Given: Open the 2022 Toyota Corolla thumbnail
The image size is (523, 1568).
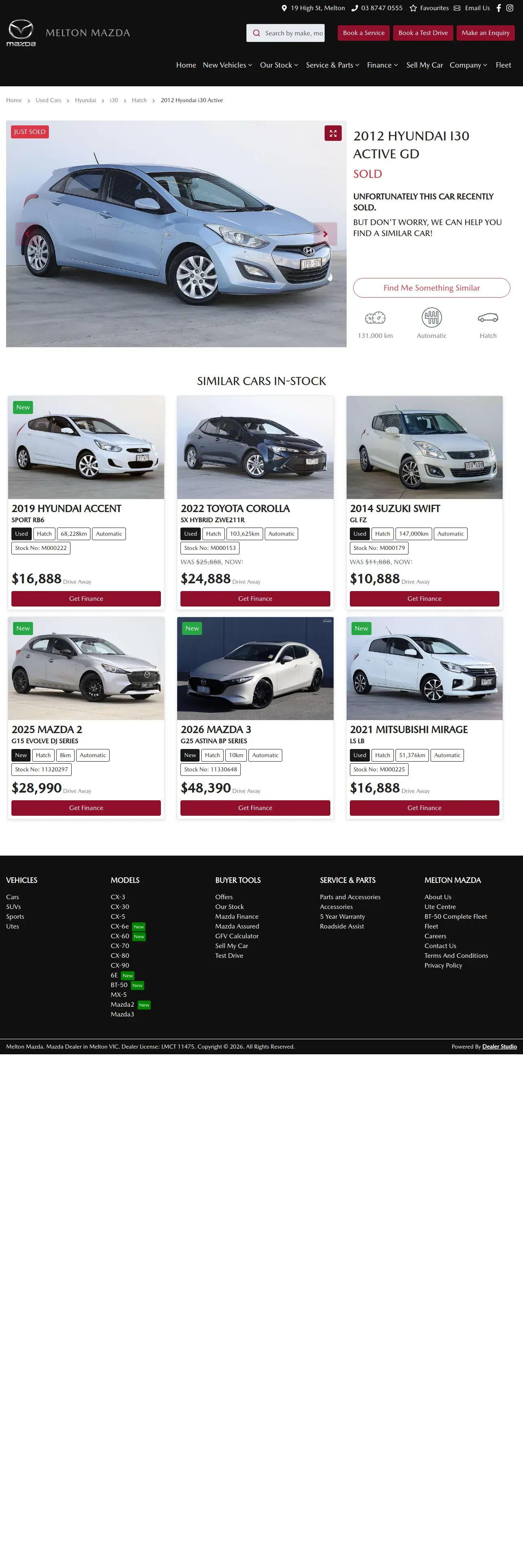Looking at the screenshot, I should 255,447.
